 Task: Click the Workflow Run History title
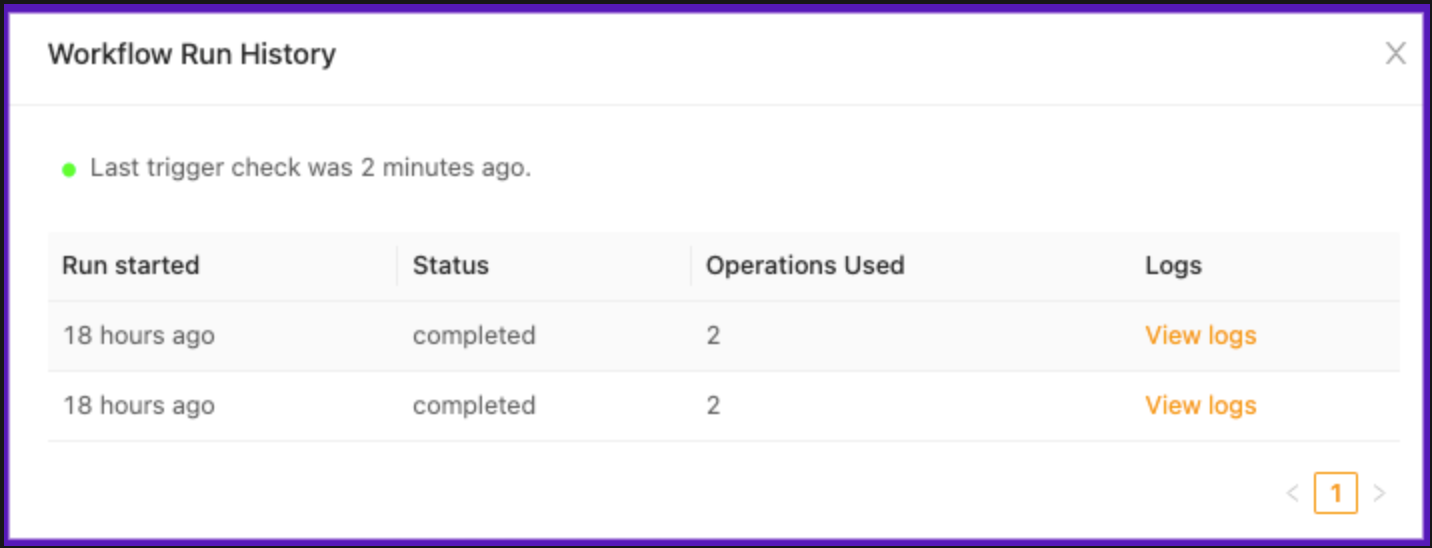click(192, 54)
